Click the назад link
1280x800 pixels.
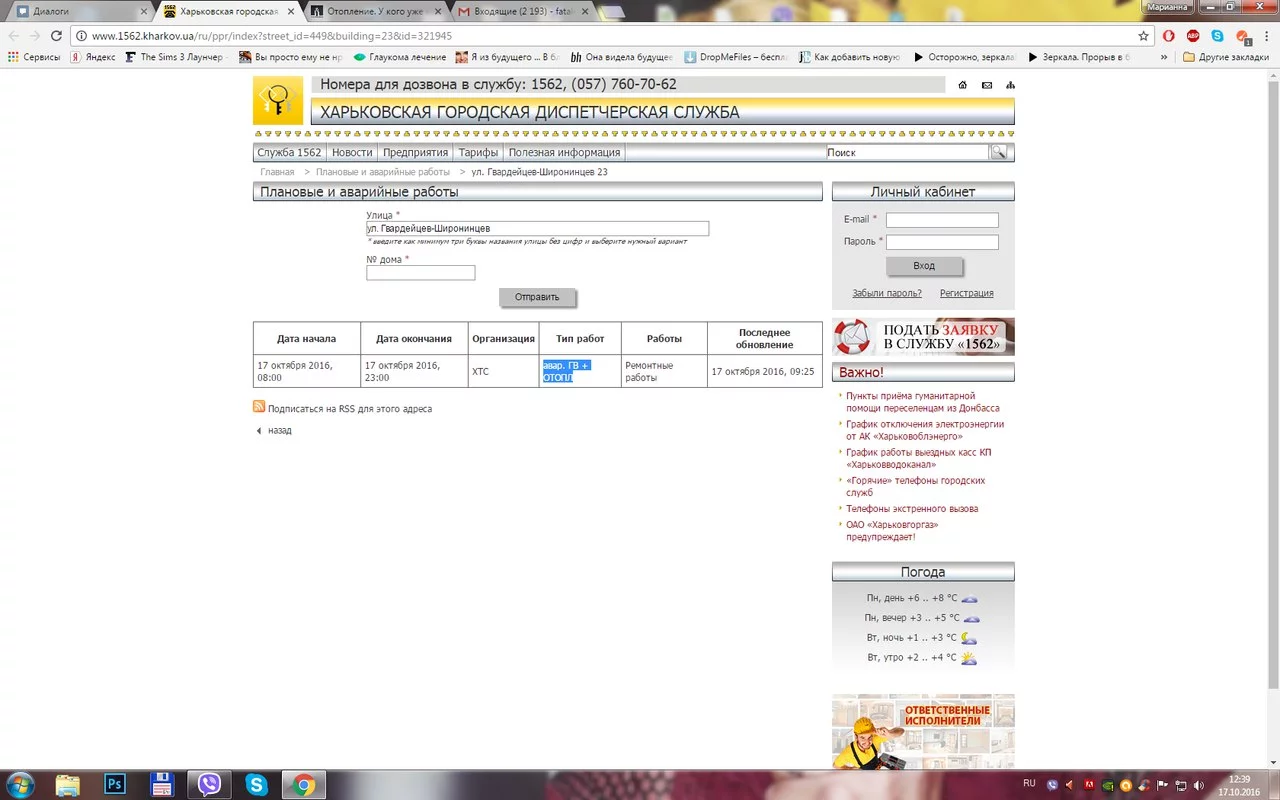(x=279, y=430)
